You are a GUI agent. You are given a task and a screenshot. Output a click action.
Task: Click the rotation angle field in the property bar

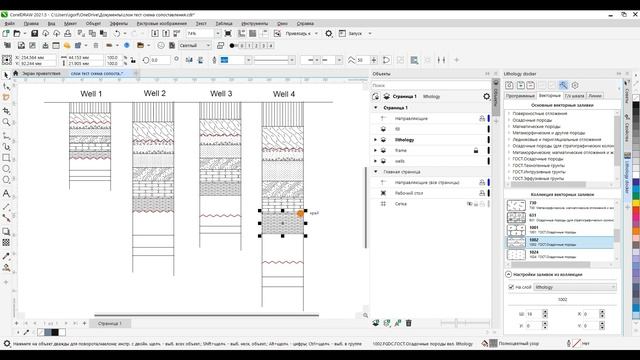(160, 60)
